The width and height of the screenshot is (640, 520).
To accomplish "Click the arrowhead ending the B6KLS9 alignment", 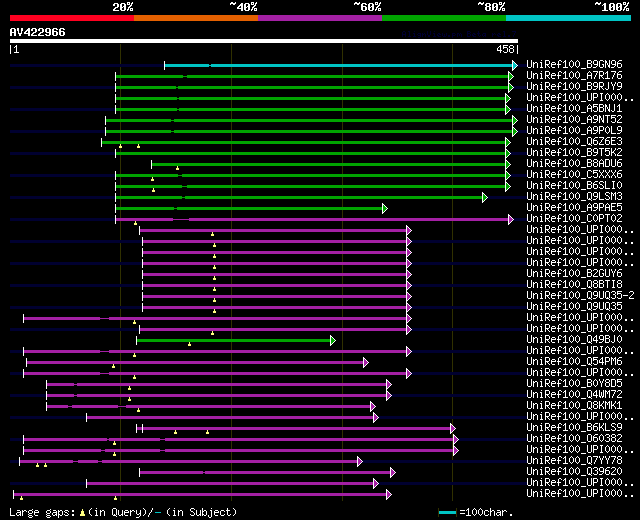I will click(453, 429).
